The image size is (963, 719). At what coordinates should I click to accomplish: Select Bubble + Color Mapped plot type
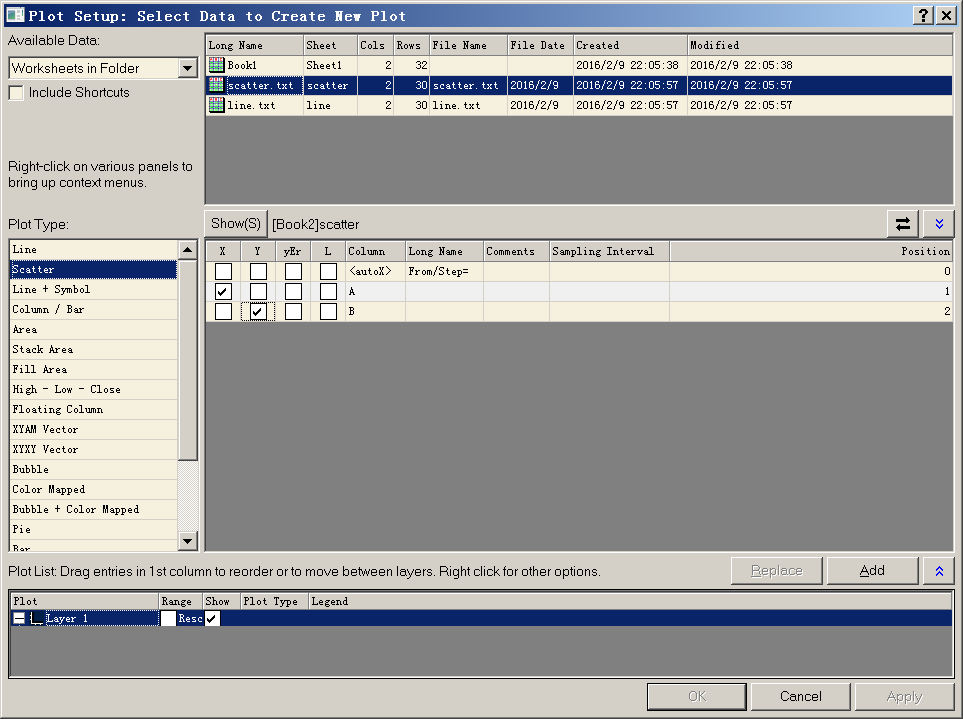(94, 510)
